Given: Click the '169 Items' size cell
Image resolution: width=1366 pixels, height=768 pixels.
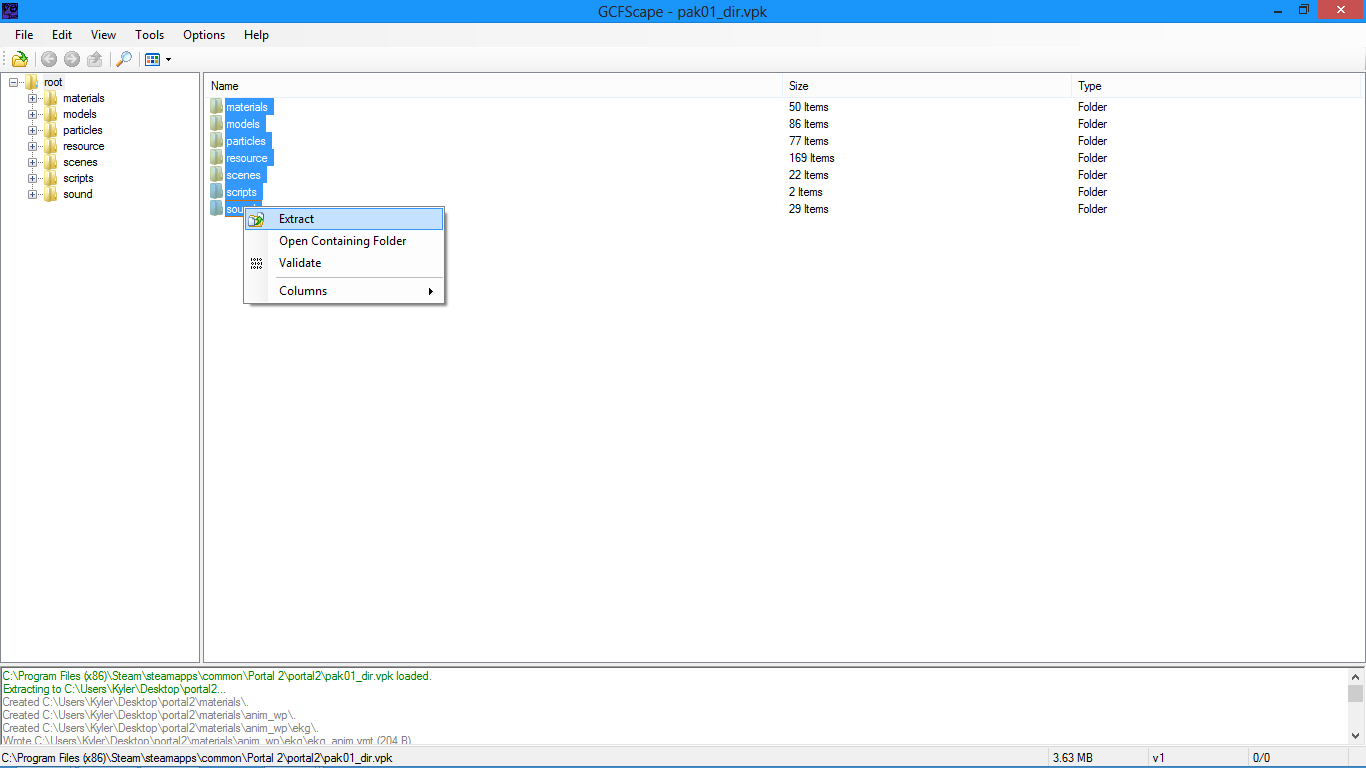Looking at the screenshot, I should click(x=812, y=158).
